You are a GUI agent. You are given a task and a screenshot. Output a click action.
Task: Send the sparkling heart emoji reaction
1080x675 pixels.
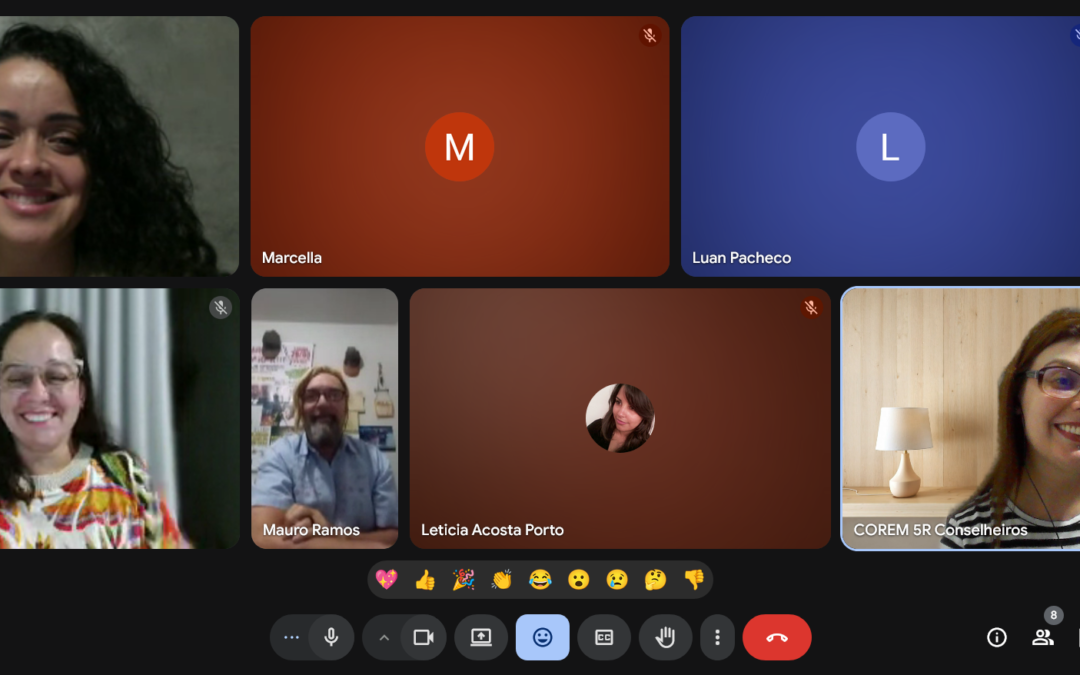click(386, 580)
